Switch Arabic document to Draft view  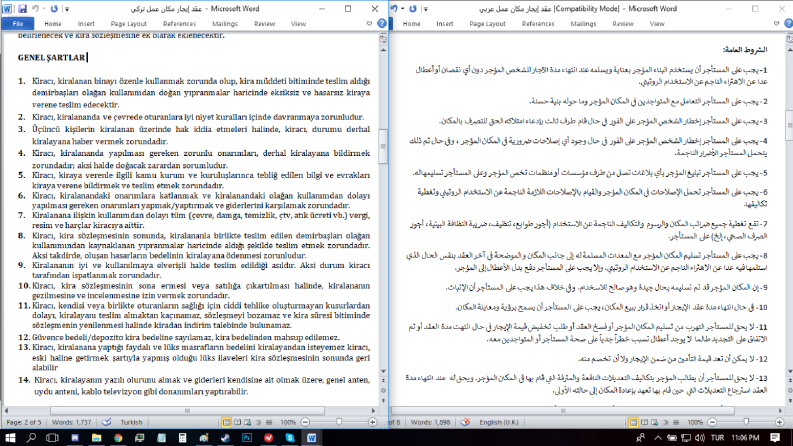[676, 422]
